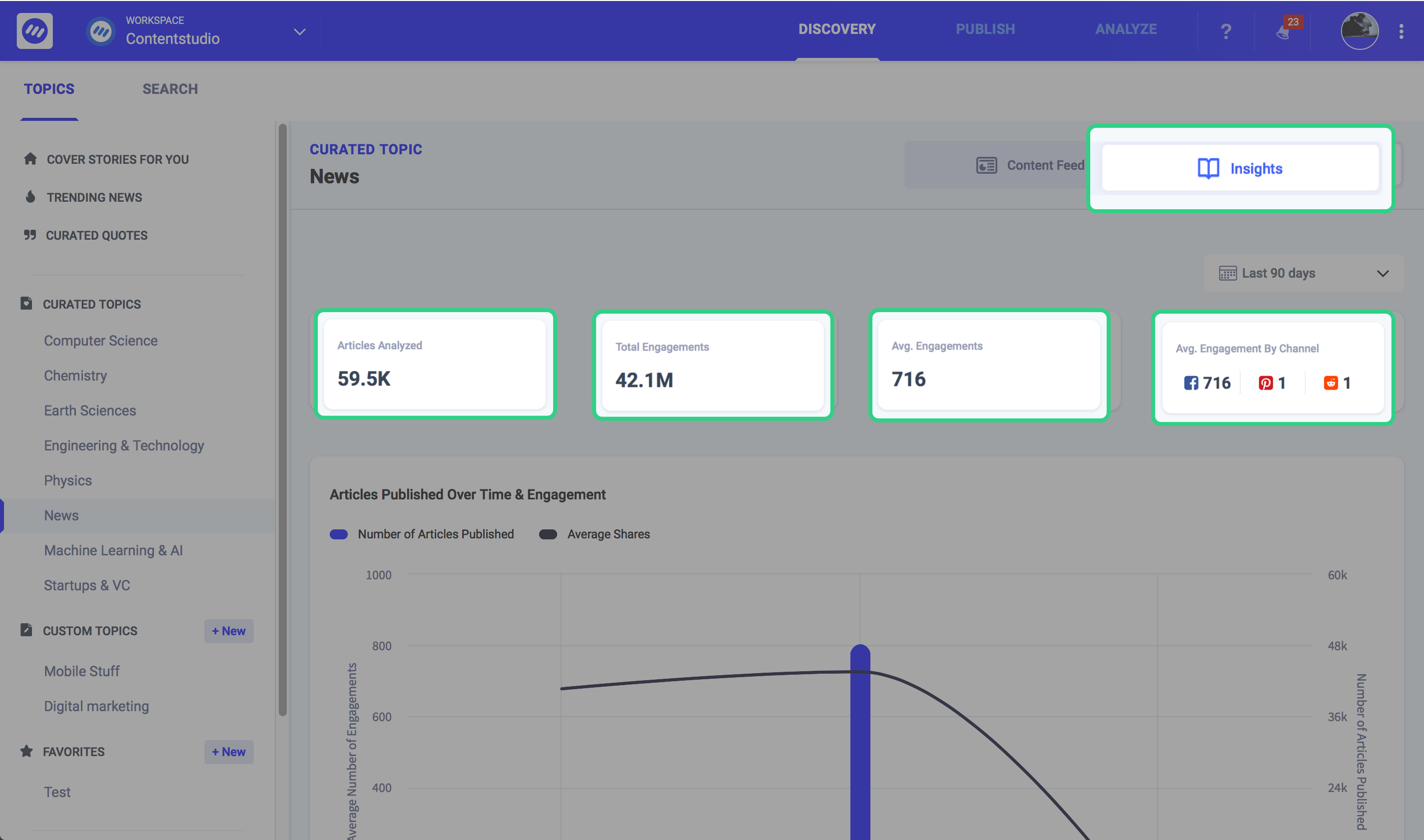Open Startups & VC topic
This screenshot has height=840, width=1424.
point(87,585)
